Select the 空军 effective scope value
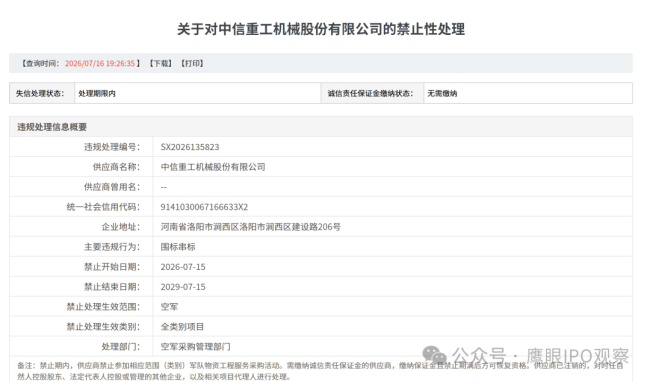 point(169,307)
